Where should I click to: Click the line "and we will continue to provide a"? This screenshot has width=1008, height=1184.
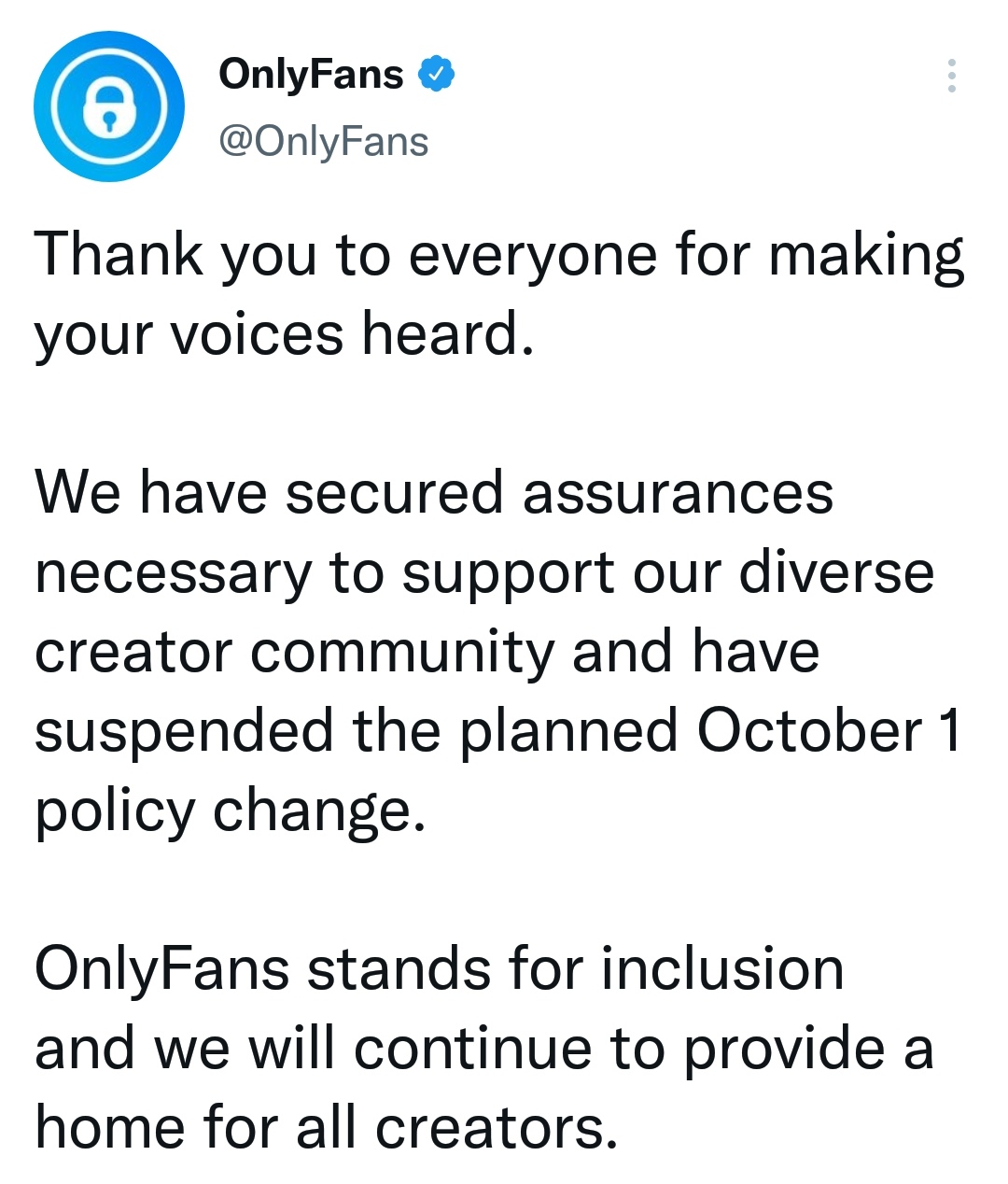click(484, 1049)
